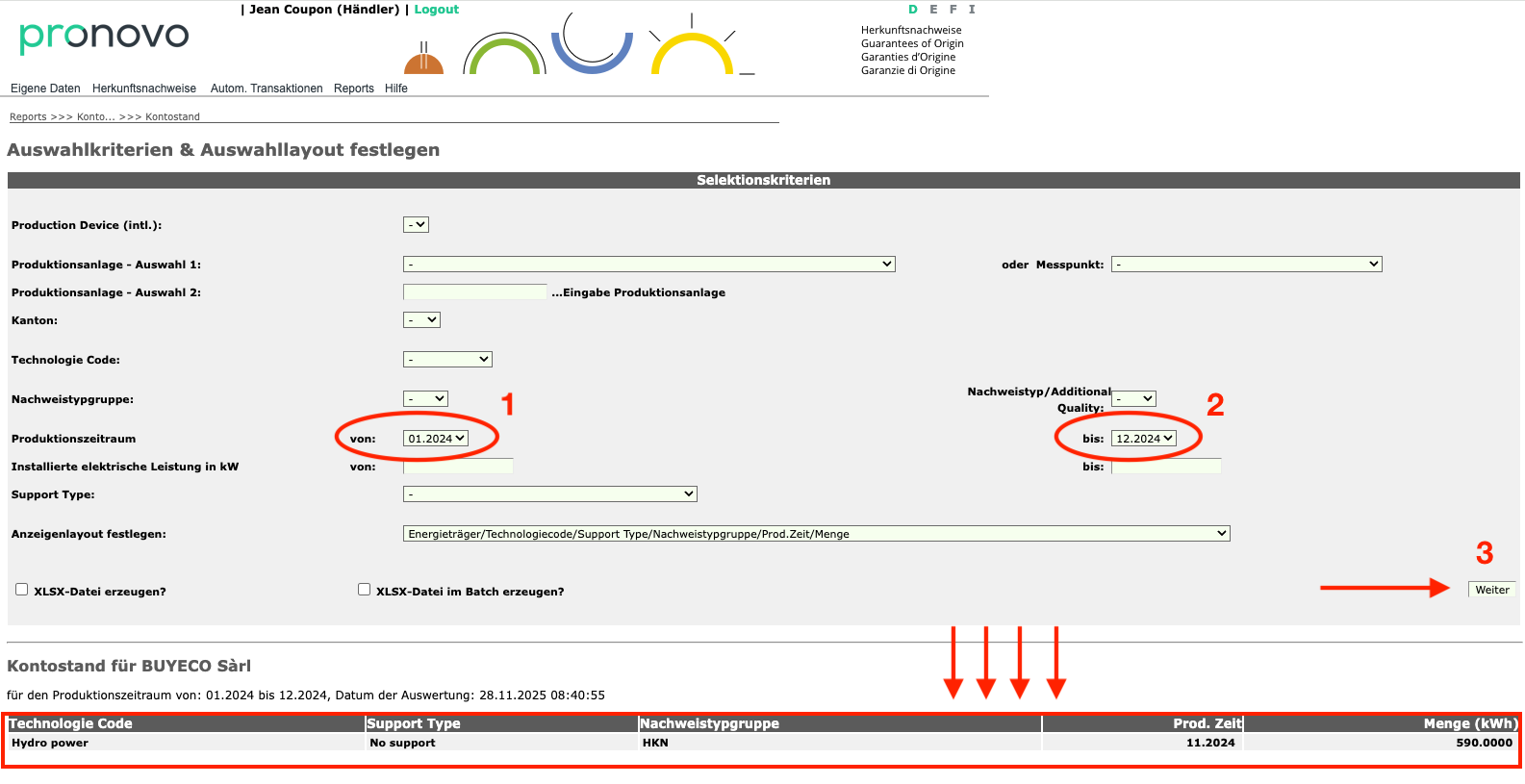
Task: Click the pronovo logo
Action: point(104,37)
